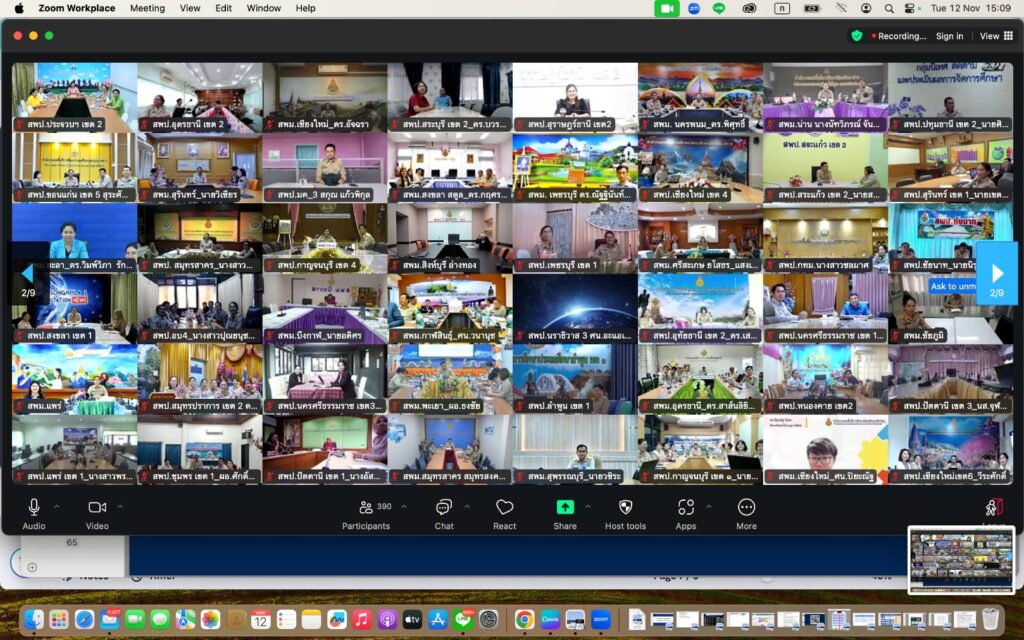Open Finder from the Dock

[34, 618]
